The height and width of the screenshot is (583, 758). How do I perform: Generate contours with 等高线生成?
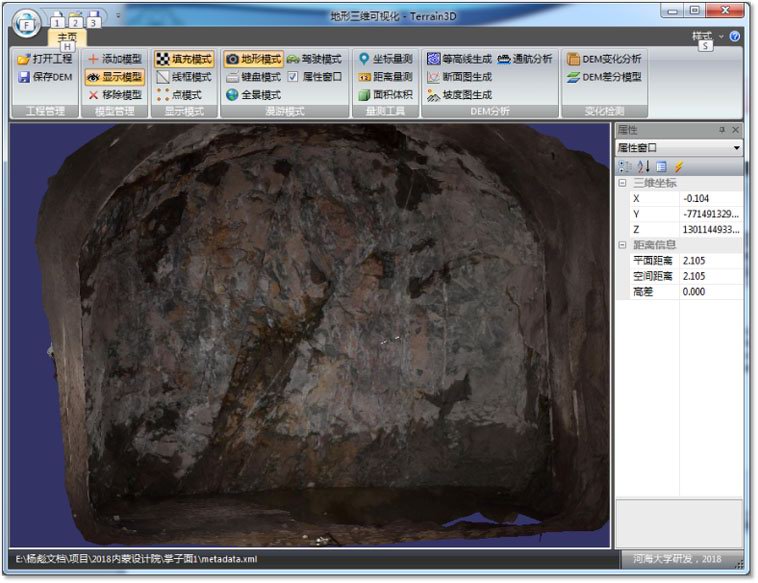[x=459, y=59]
